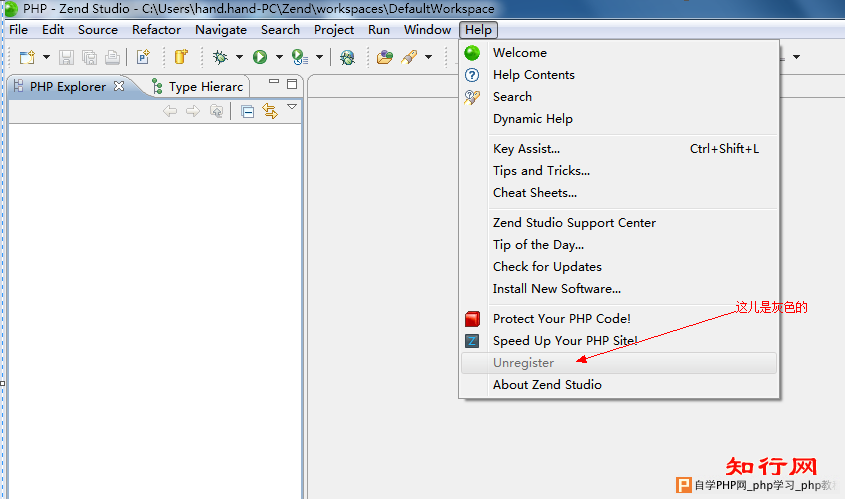The height and width of the screenshot is (499, 845).
Task: Click the Debug bug icon
Action: click(x=220, y=57)
